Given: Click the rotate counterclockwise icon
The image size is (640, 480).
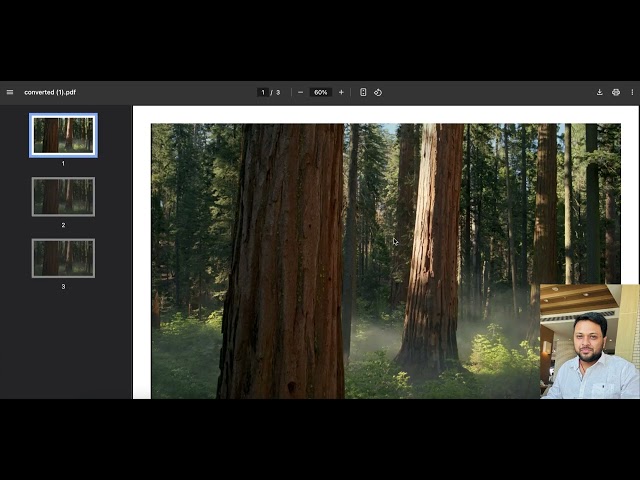Looking at the screenshot, I should tap(378, 92).
